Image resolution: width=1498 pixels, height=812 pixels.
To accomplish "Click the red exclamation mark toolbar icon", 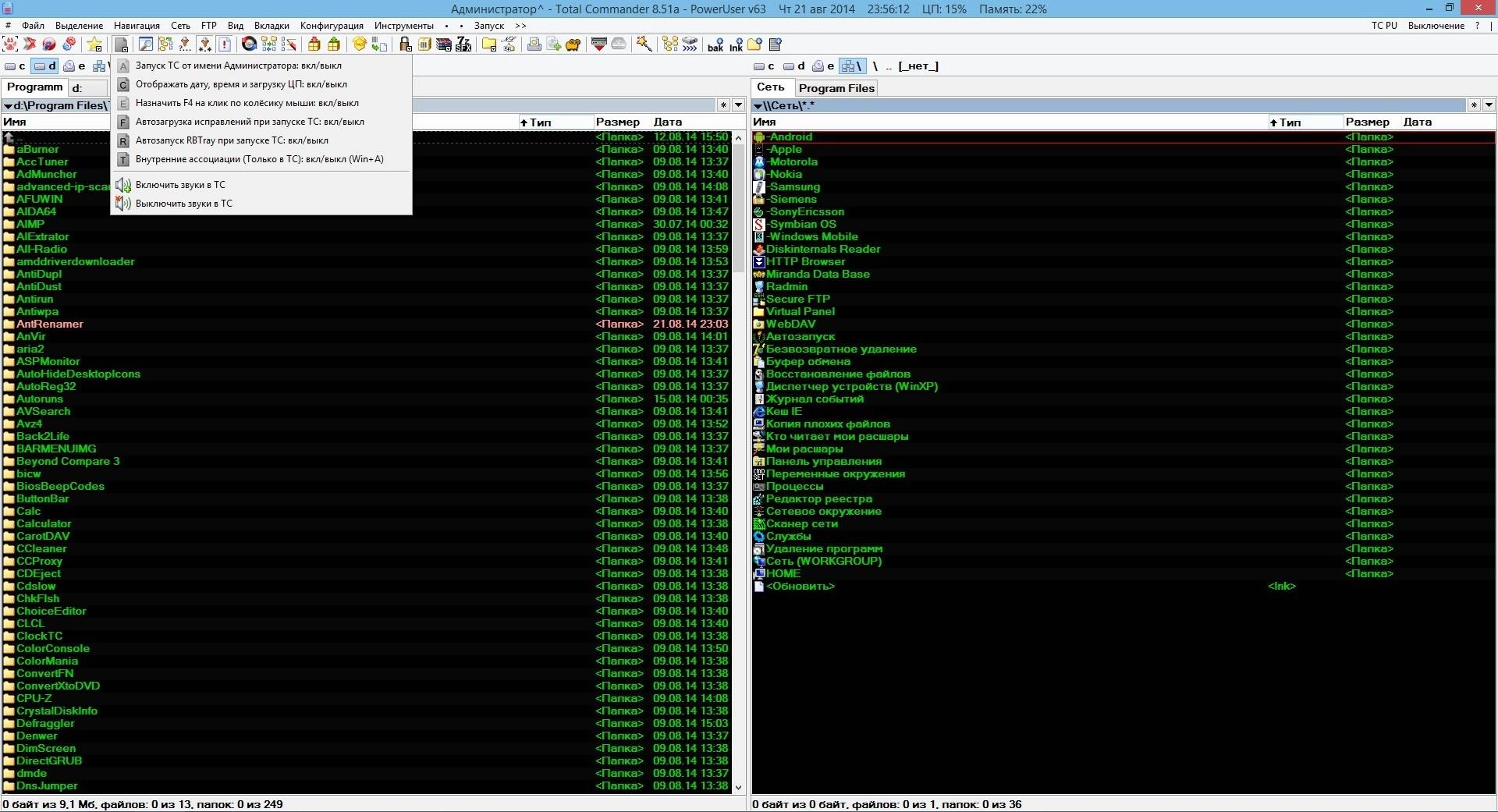I will 225,44.
